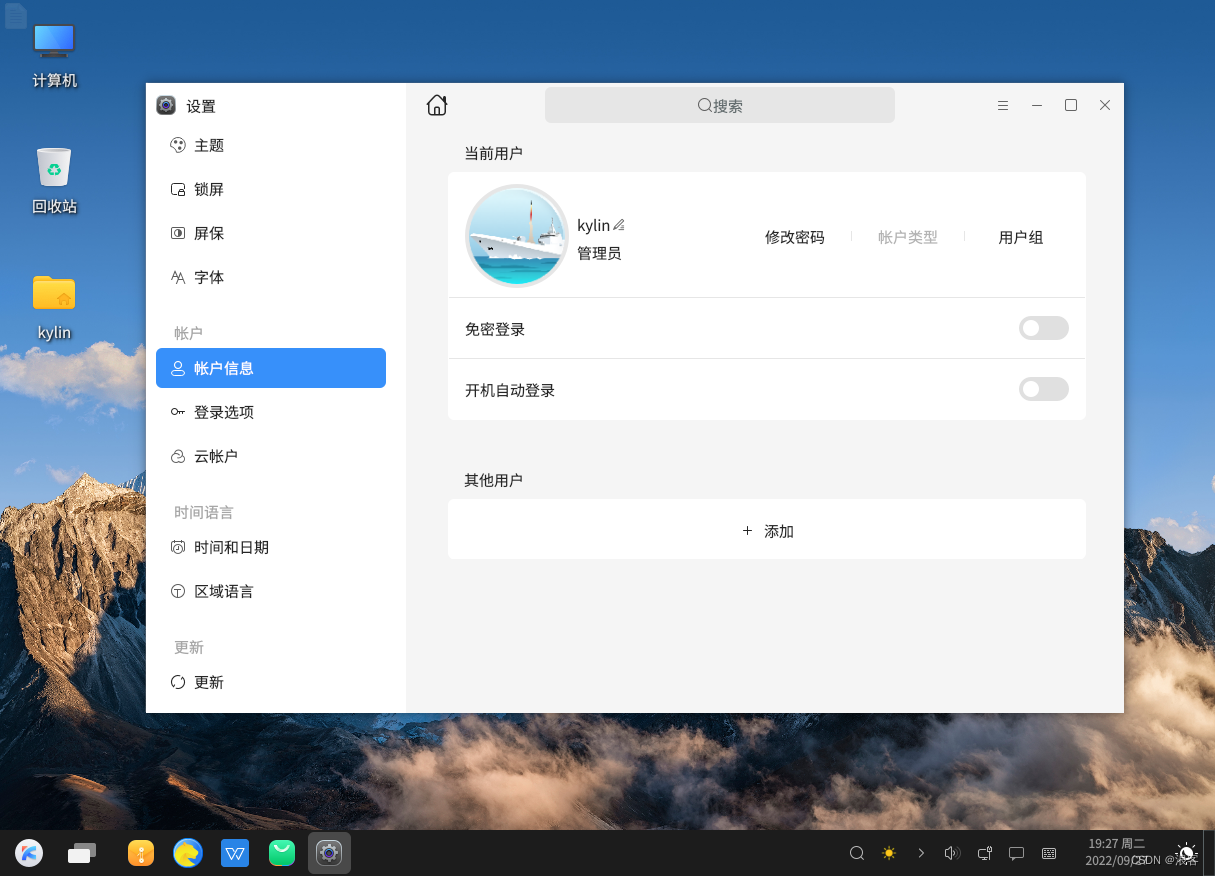This screenshot has height=876, width=1215.
Task: Open the 云帐户 cloud account settings
Action: tap(214, 456)
